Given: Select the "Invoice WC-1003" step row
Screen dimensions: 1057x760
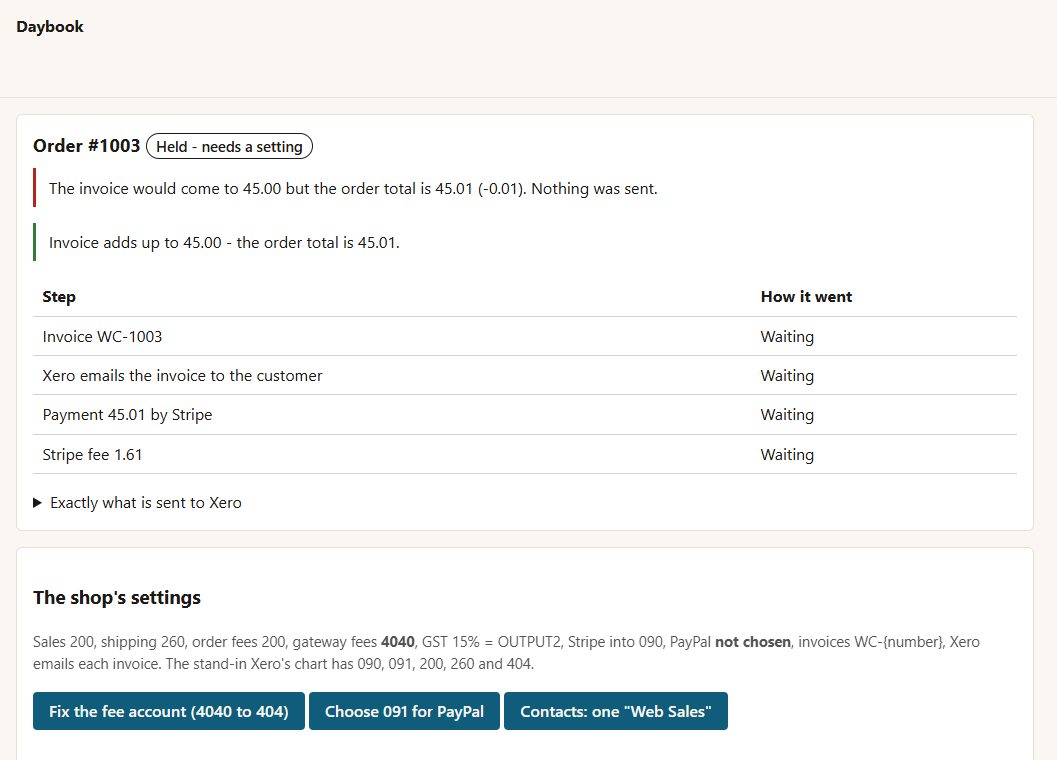Looking at the screenshot, I should pyautogui.click(x=525, y=337).
